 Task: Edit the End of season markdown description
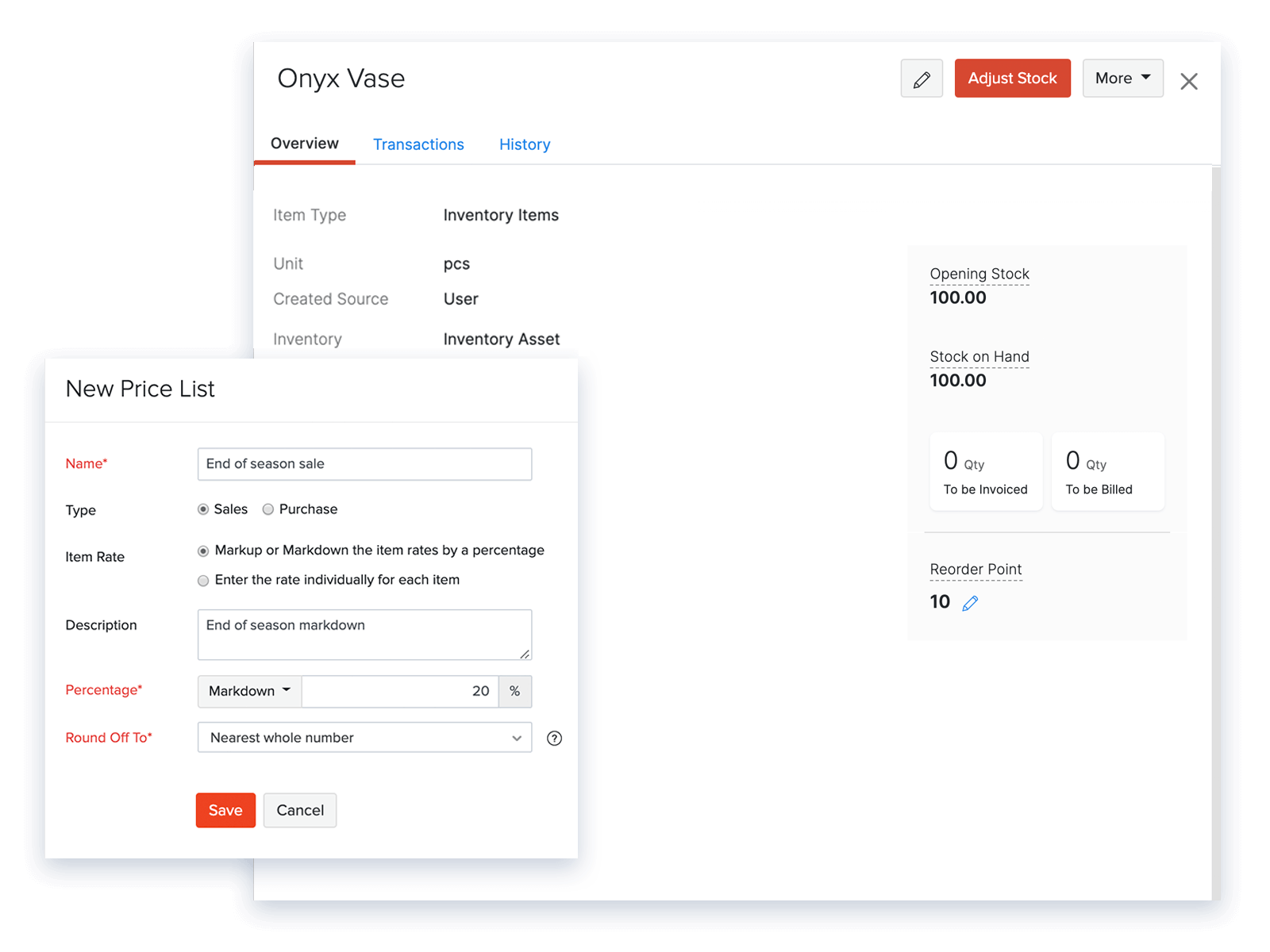[x=364, y=634]
